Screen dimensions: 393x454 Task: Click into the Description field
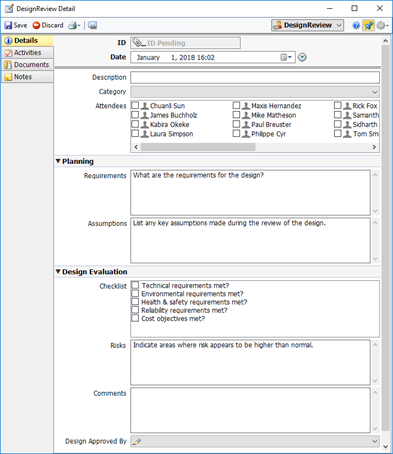255,77
